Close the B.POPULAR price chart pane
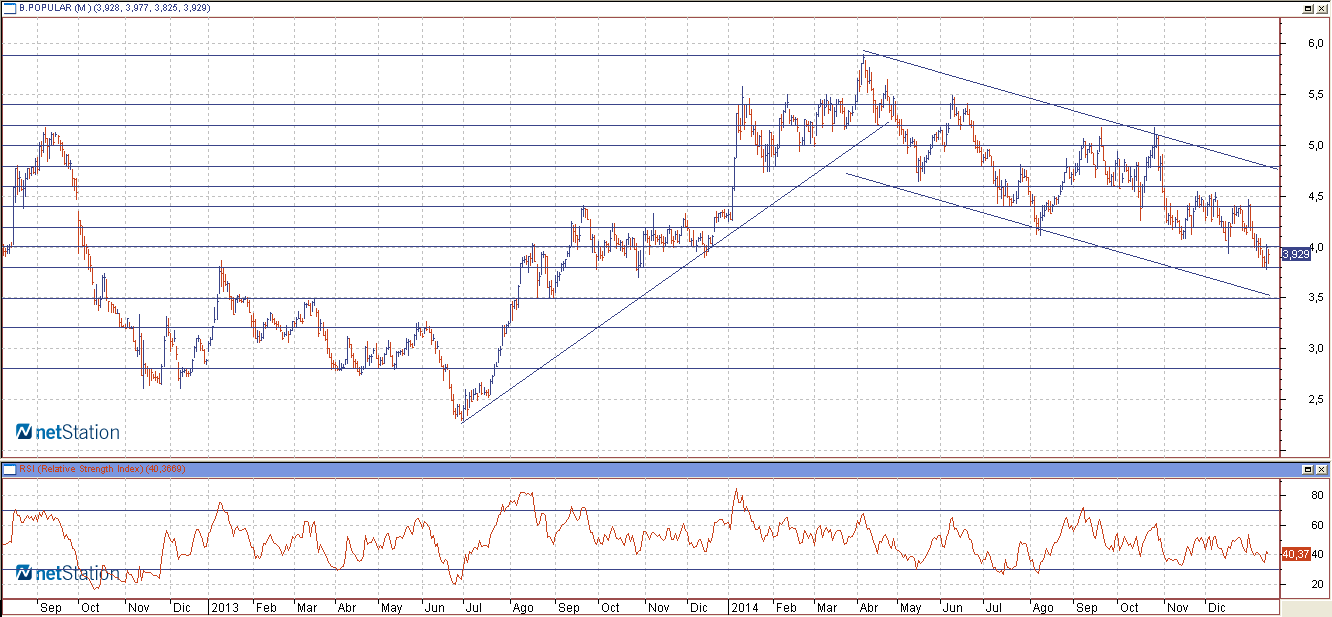1332x617 pixels. [1321, 7]
